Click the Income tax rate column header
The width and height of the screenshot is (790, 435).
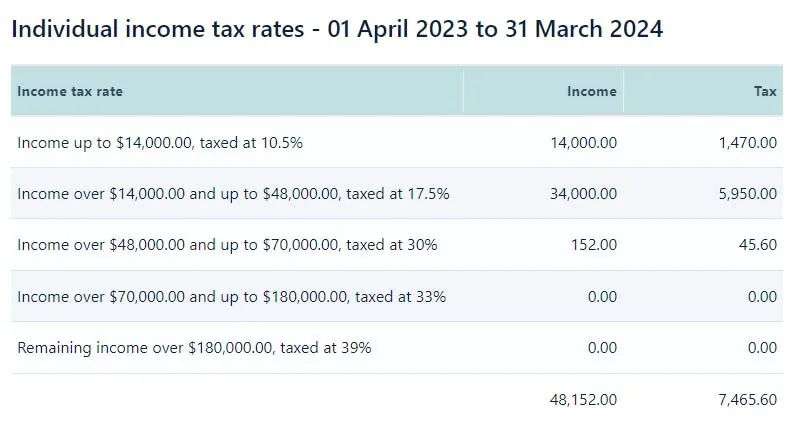point(70,91)
